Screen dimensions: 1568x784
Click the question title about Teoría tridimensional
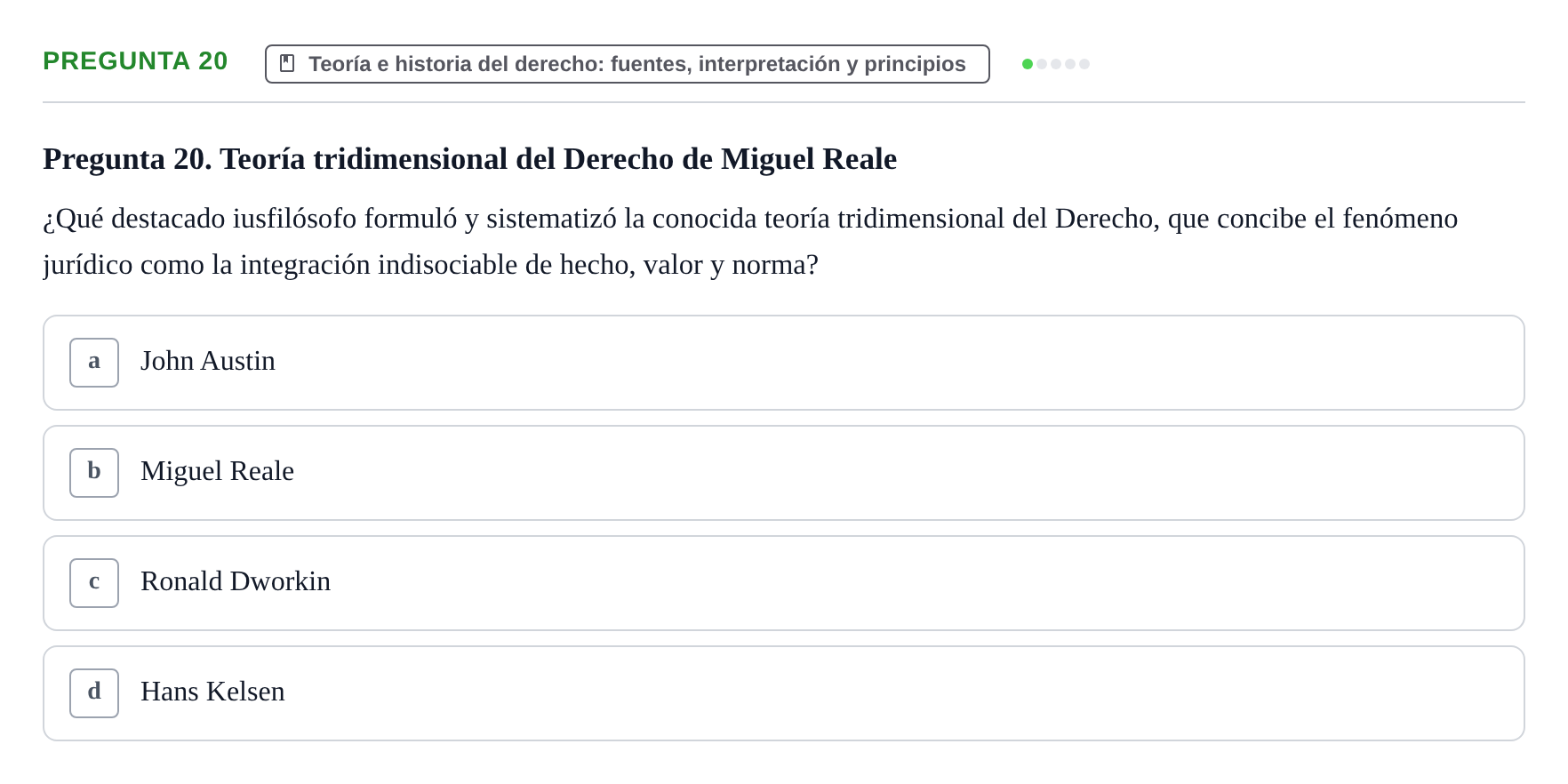[469, 159]
